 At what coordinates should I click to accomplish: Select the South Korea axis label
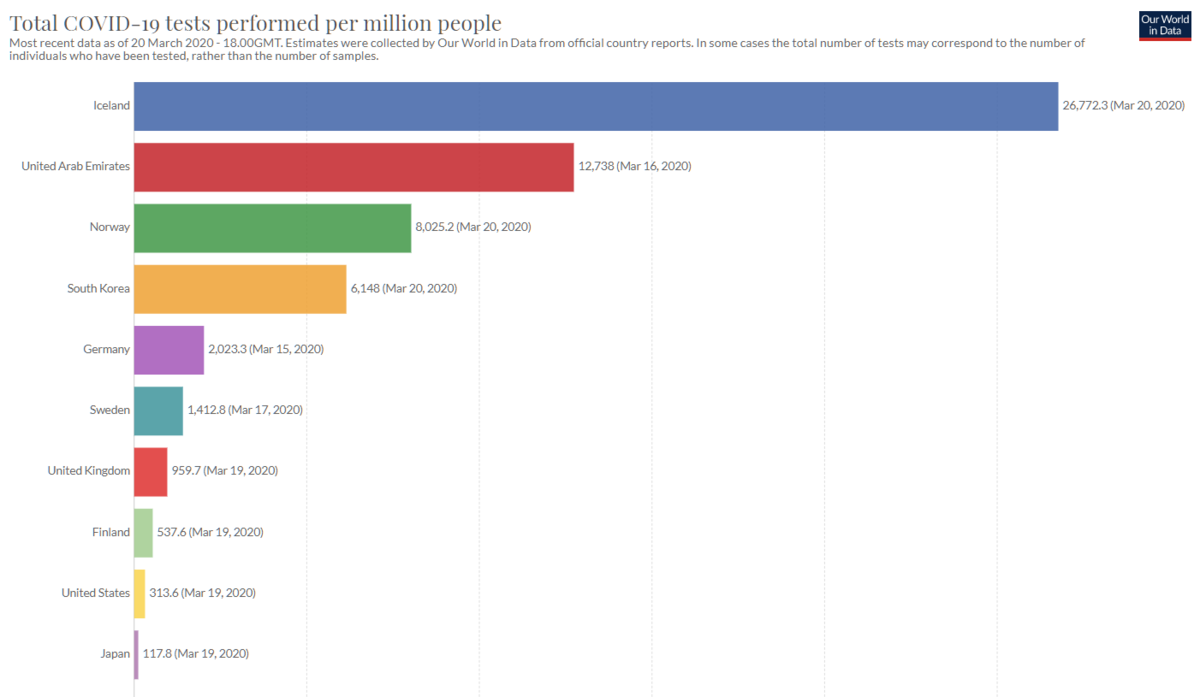[98, 289]
